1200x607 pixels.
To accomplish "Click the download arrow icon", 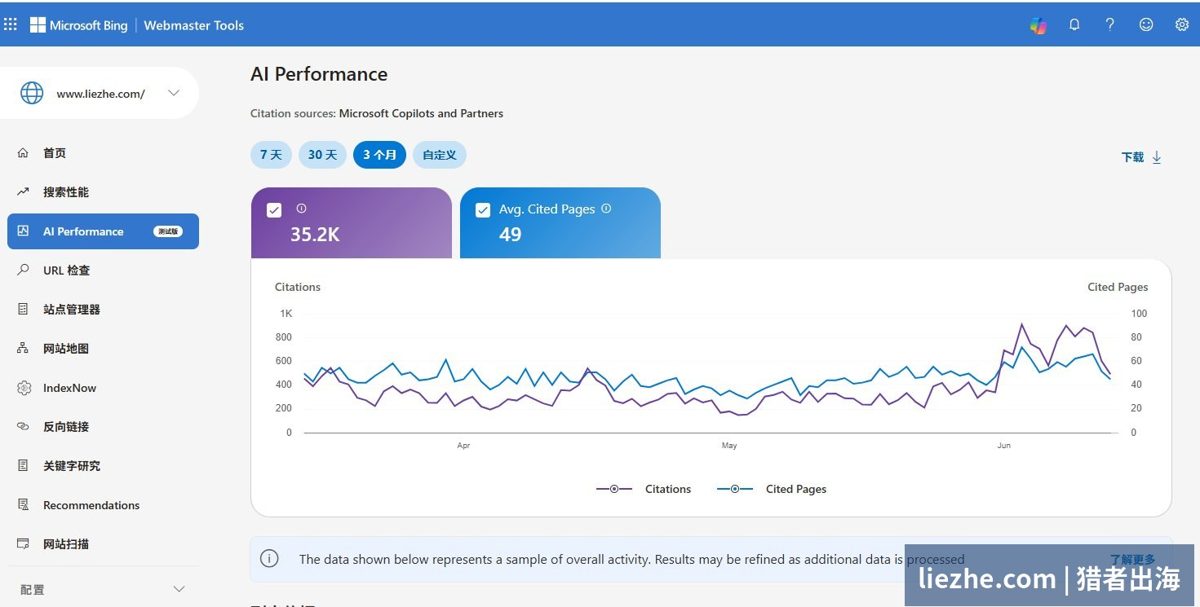I will point(1157,157).
